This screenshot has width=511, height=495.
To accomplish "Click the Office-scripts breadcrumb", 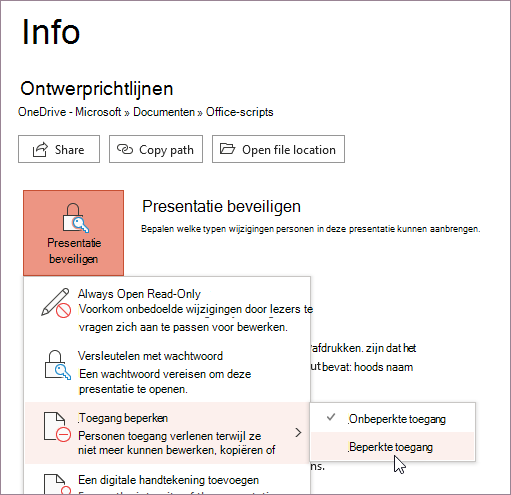I will (x=240, y=112).
